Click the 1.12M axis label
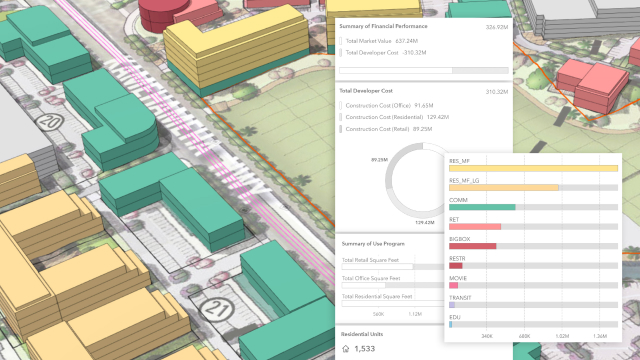The image size is (640, 360). click(x=415, y=314)
